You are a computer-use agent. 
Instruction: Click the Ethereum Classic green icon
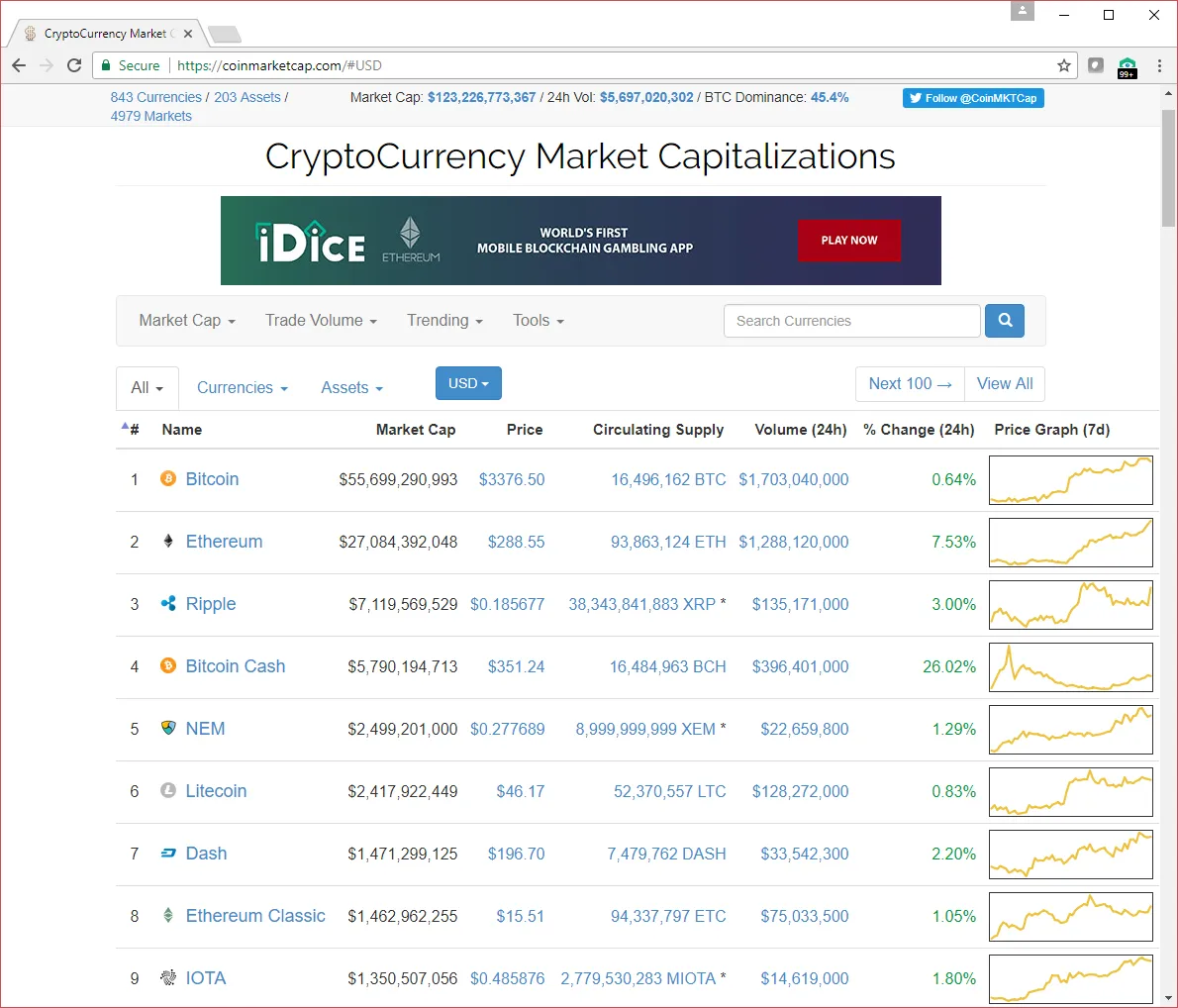[168, 915]
